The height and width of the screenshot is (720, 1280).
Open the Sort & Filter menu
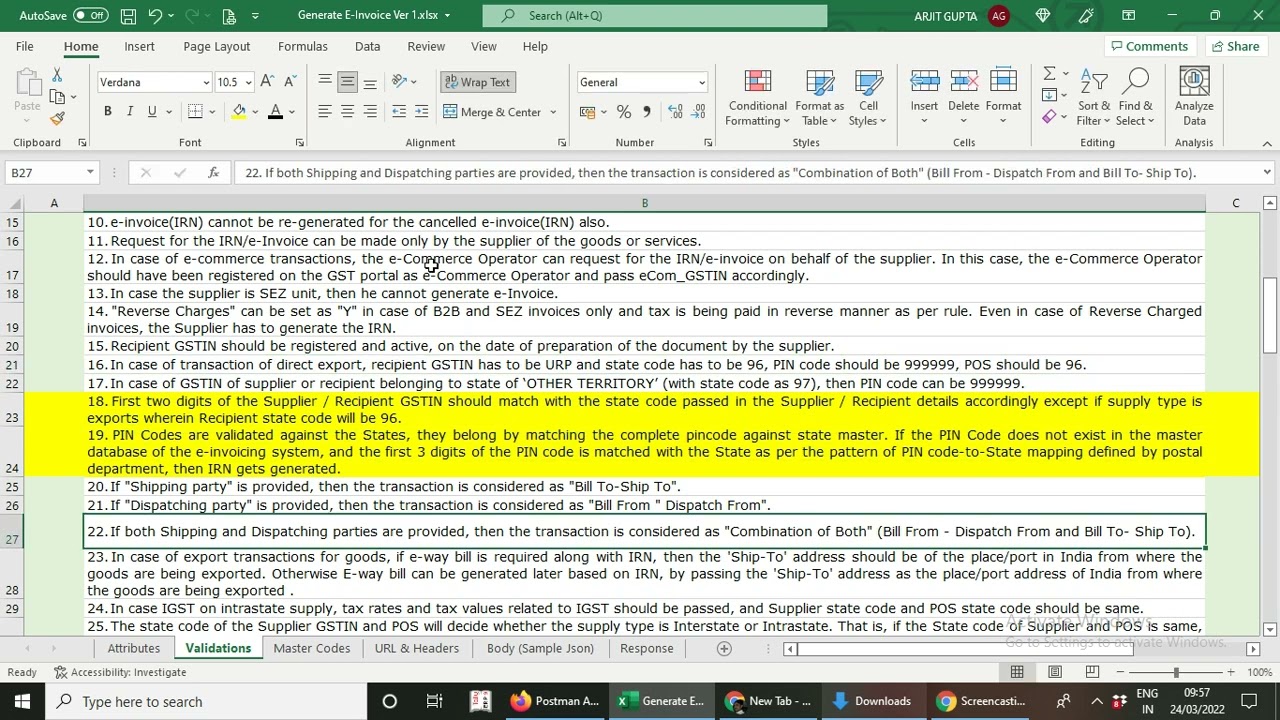(x=1093, y=98)
